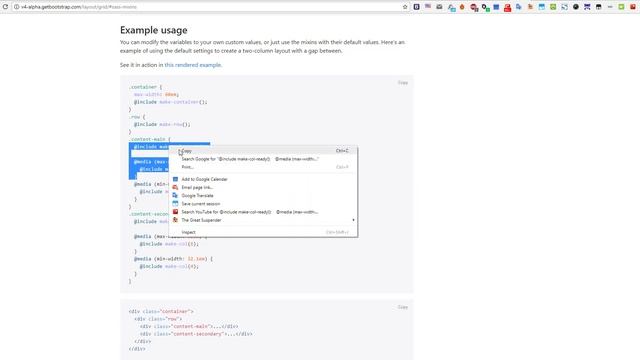Screen dimensions: 640x360
Task: Focus the browser address bar URL
Action: click(x=79, y=7)
